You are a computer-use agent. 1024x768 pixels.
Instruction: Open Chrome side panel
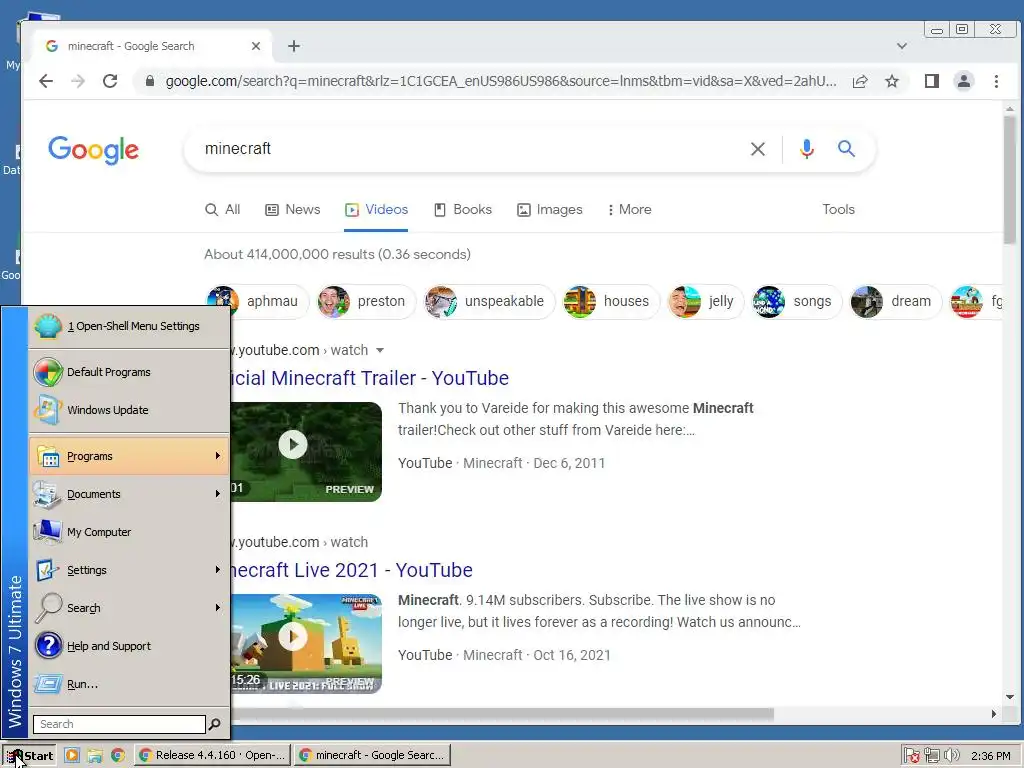pos(931,81)
